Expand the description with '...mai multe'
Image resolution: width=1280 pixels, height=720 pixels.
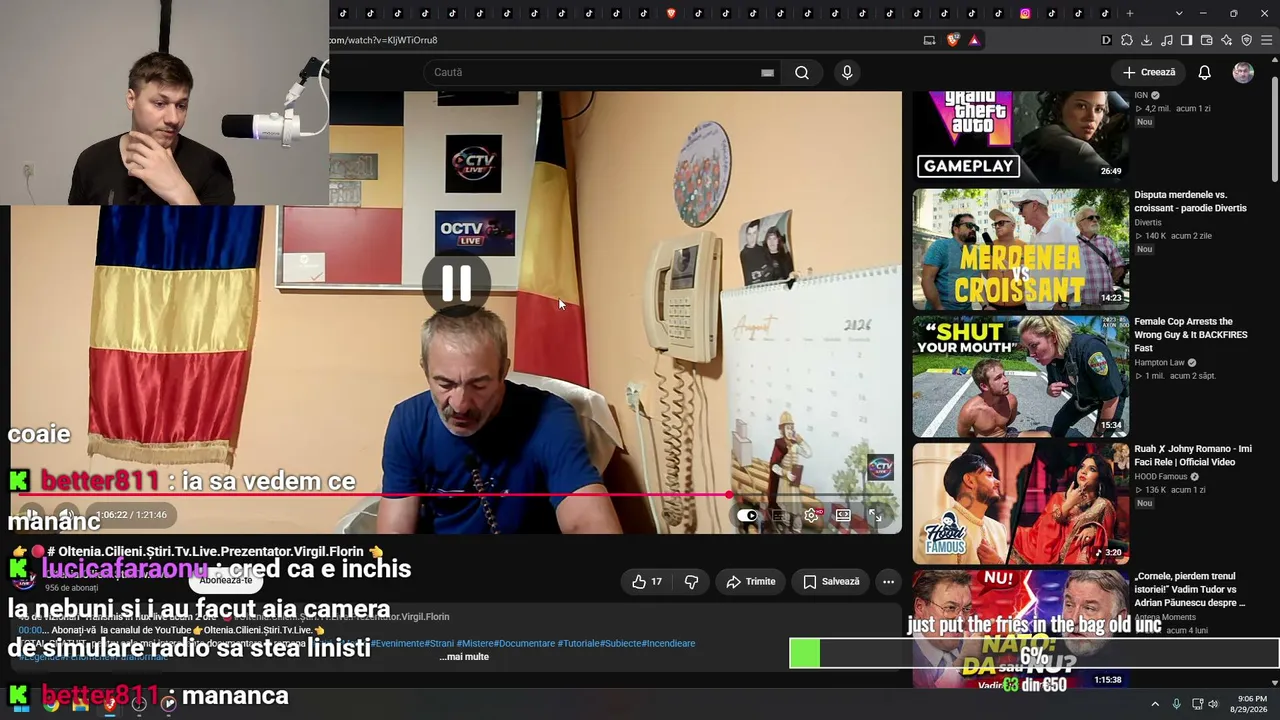464,657
